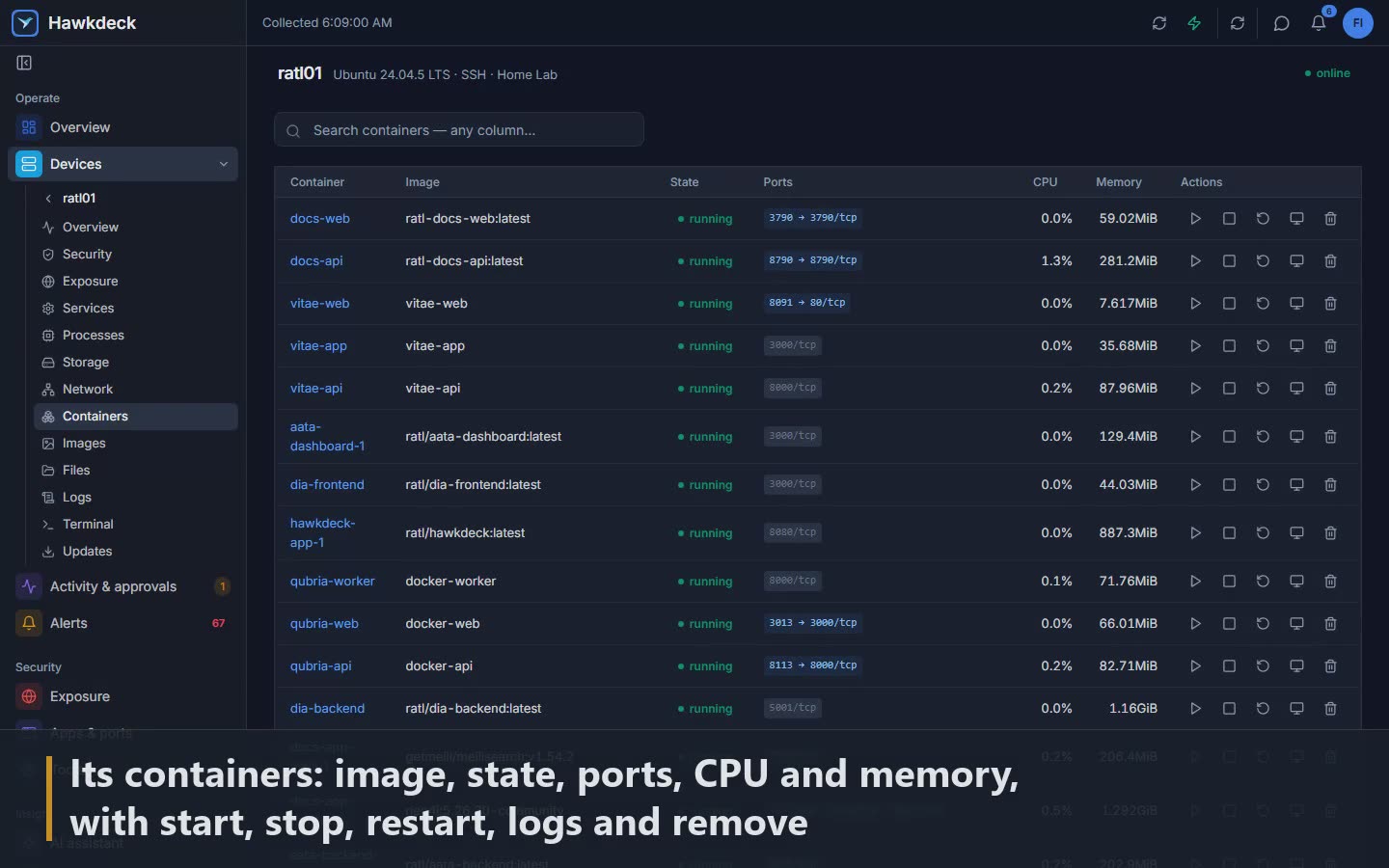Open the qubria-worker container link
The image size is (1389, 868).
(x=333, y=582)
